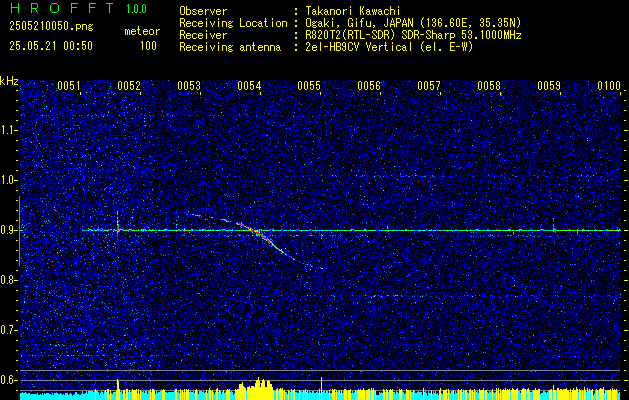The image size is (629, 400).
Task: Click the 0059 time marker
Action: click(549, 85)
